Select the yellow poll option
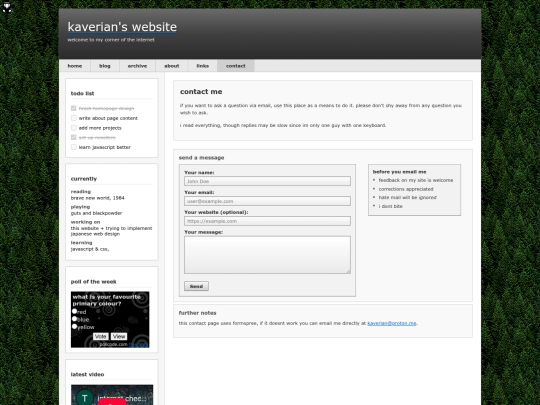 pyautogui.click(x=74, y=326)
